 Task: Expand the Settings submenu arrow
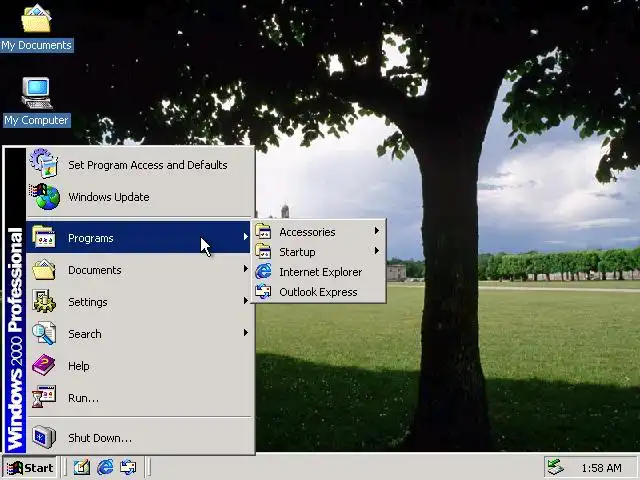[245, 301]
